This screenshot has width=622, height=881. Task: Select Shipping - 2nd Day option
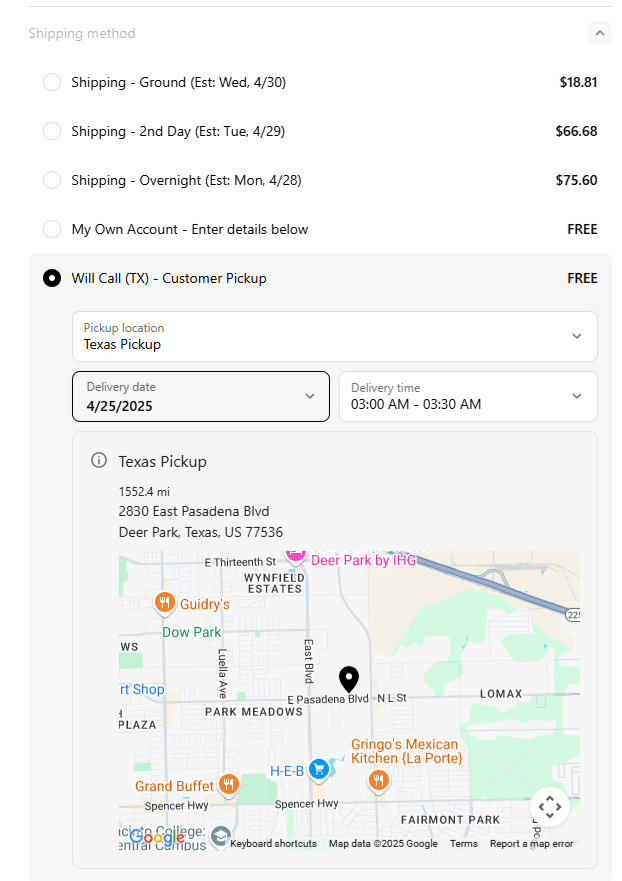click(52, 131)
